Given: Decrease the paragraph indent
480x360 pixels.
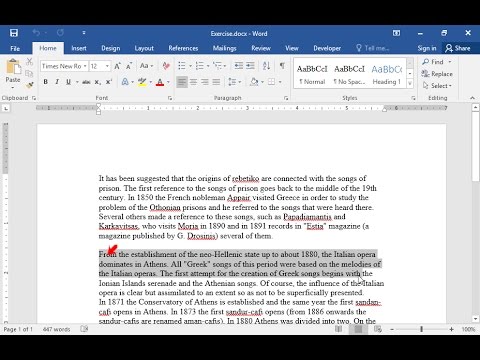Looking at the screenshot, I should click(x=239, y=66).
